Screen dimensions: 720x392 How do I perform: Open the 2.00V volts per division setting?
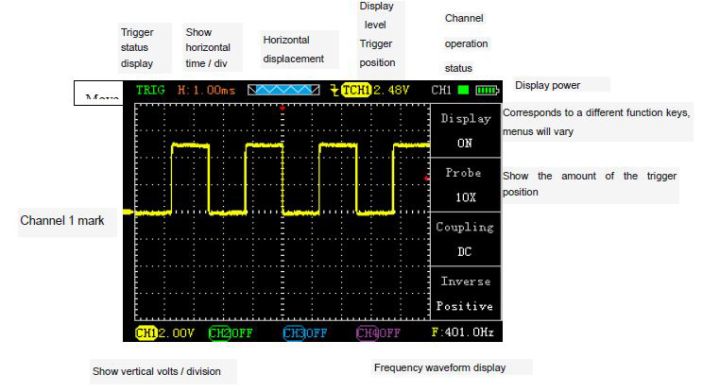click(176, 333)
